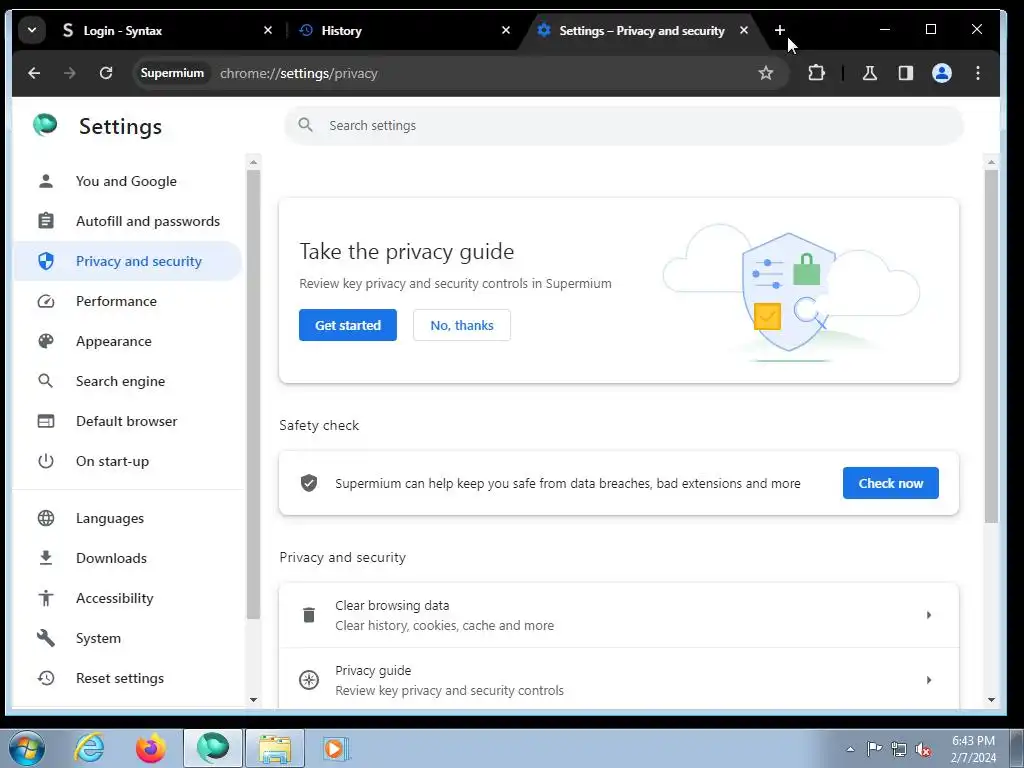Open the three-dot browser menu
The height and width of the screenshot is (768, 1024).
click(x=978, y=73)
